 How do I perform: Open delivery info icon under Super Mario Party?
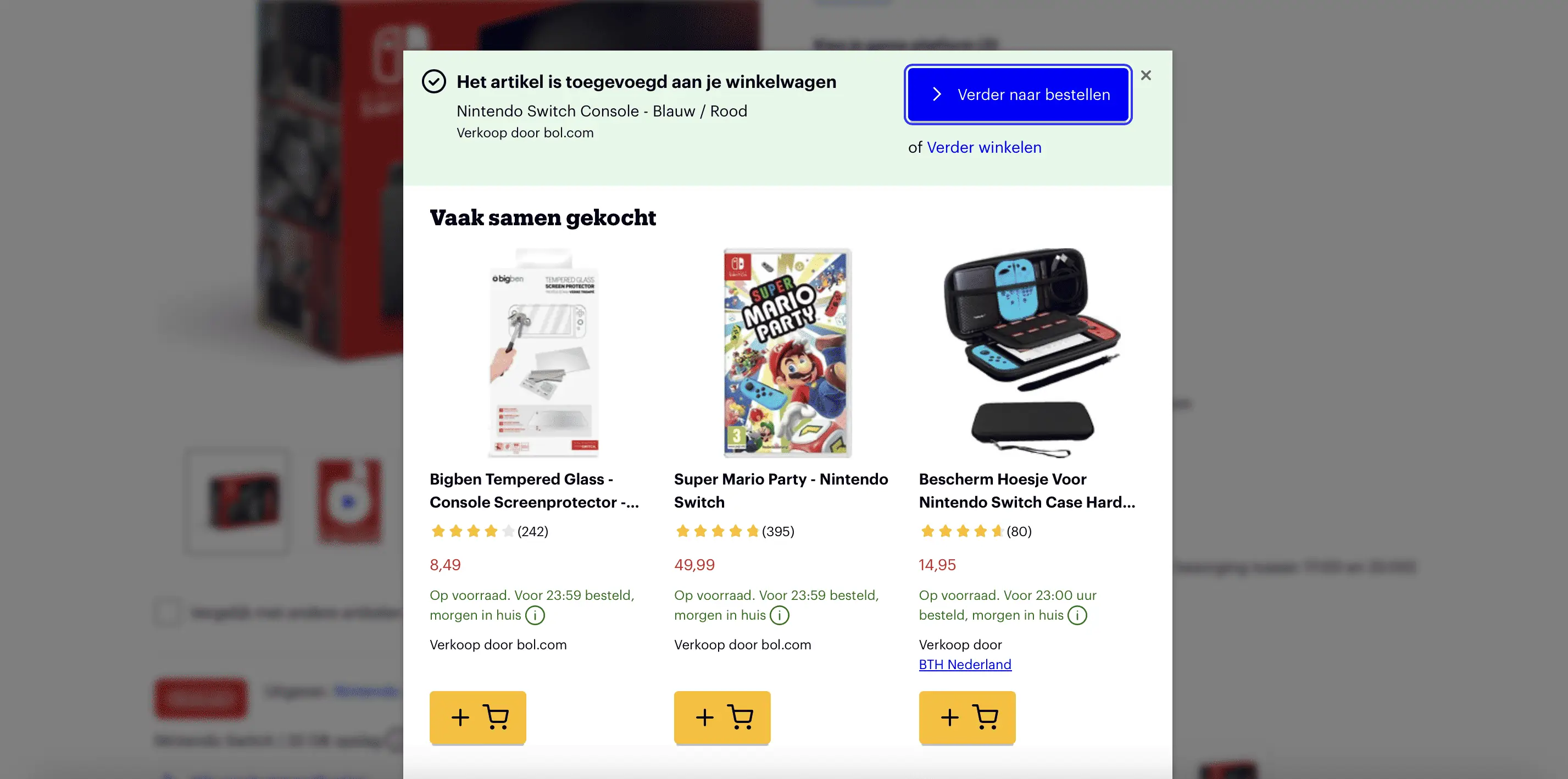coord(780,615)
